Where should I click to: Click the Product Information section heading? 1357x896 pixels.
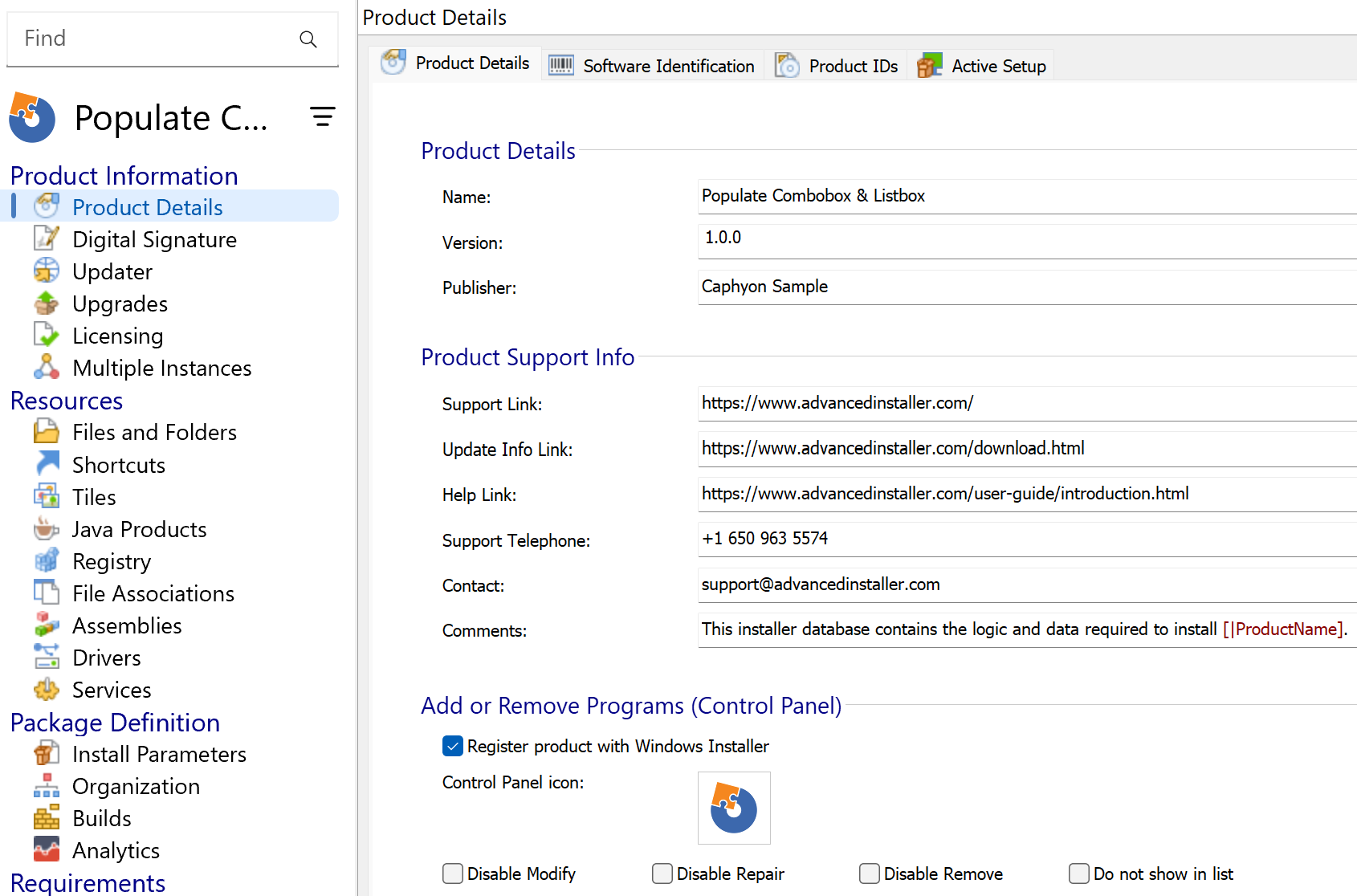tap(124, 176)
